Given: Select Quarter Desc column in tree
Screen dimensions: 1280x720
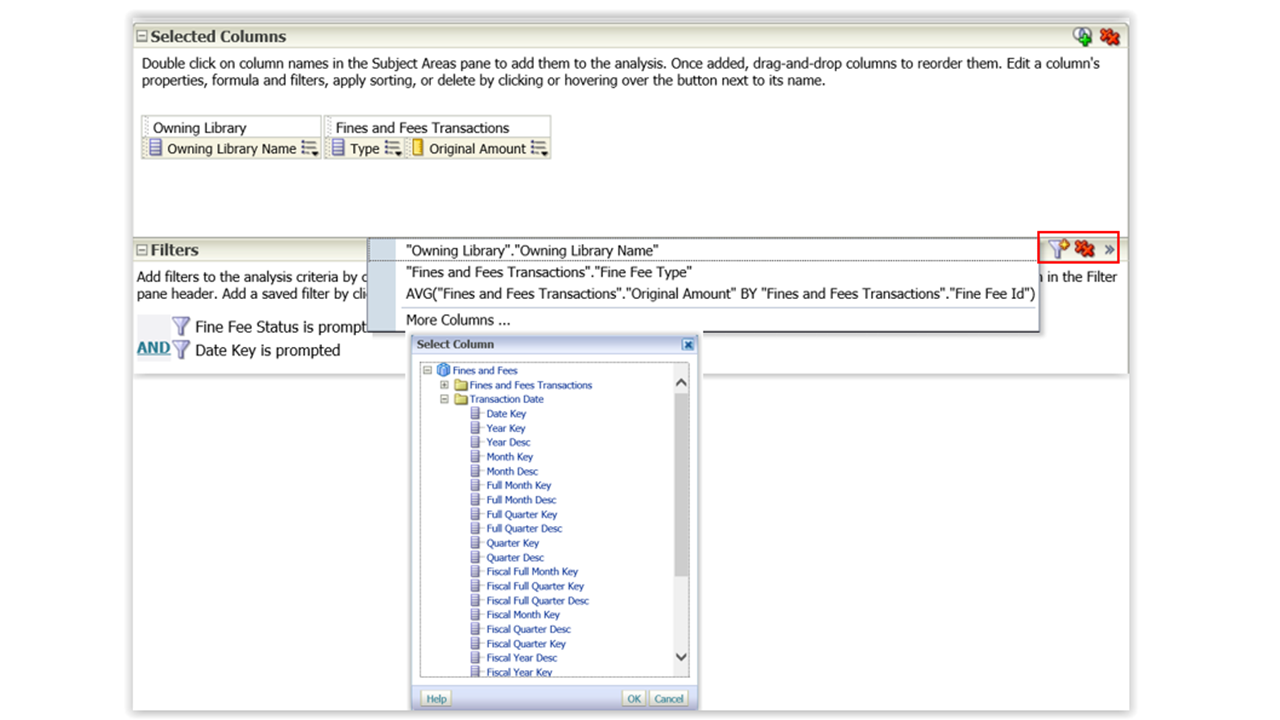Looking at the screenshot, I should point(515,558).
